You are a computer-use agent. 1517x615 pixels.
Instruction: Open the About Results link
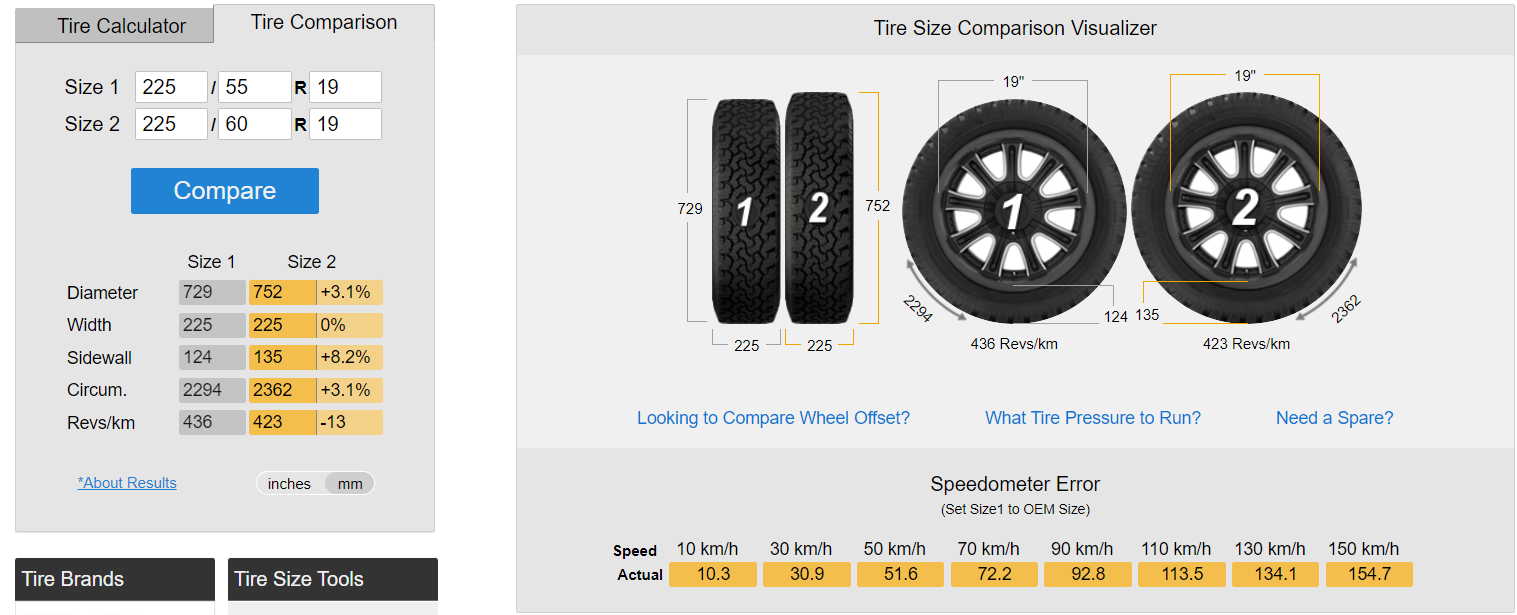point(127,483)
